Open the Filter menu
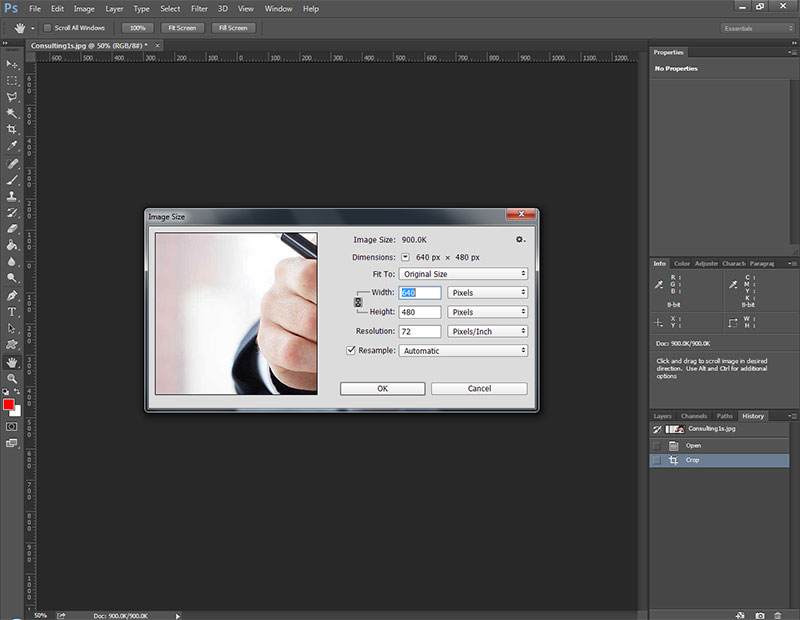The height and width of the screenshot is (620, 800). (199, 9)
